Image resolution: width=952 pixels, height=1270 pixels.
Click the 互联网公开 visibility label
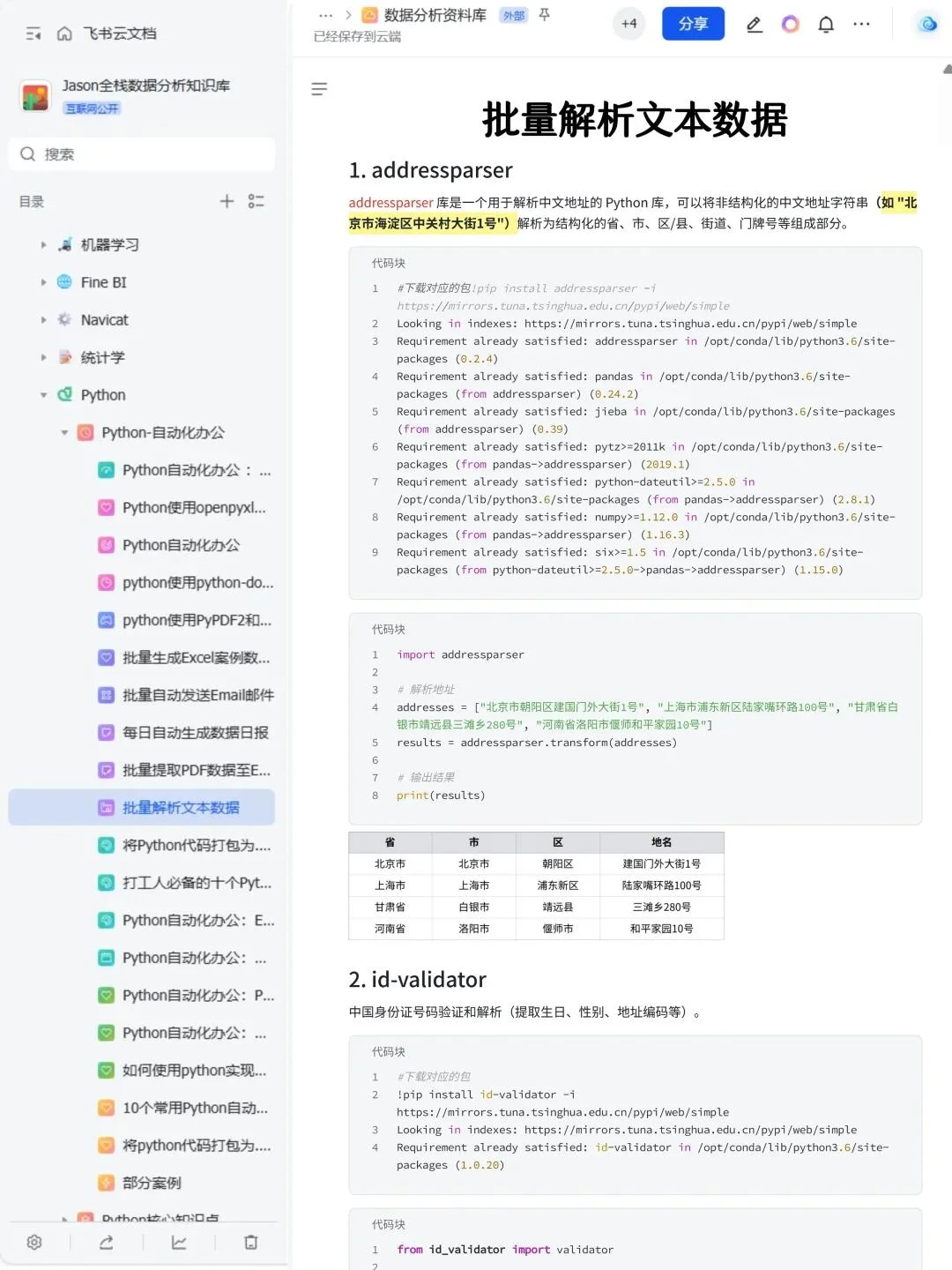(92, 108)
